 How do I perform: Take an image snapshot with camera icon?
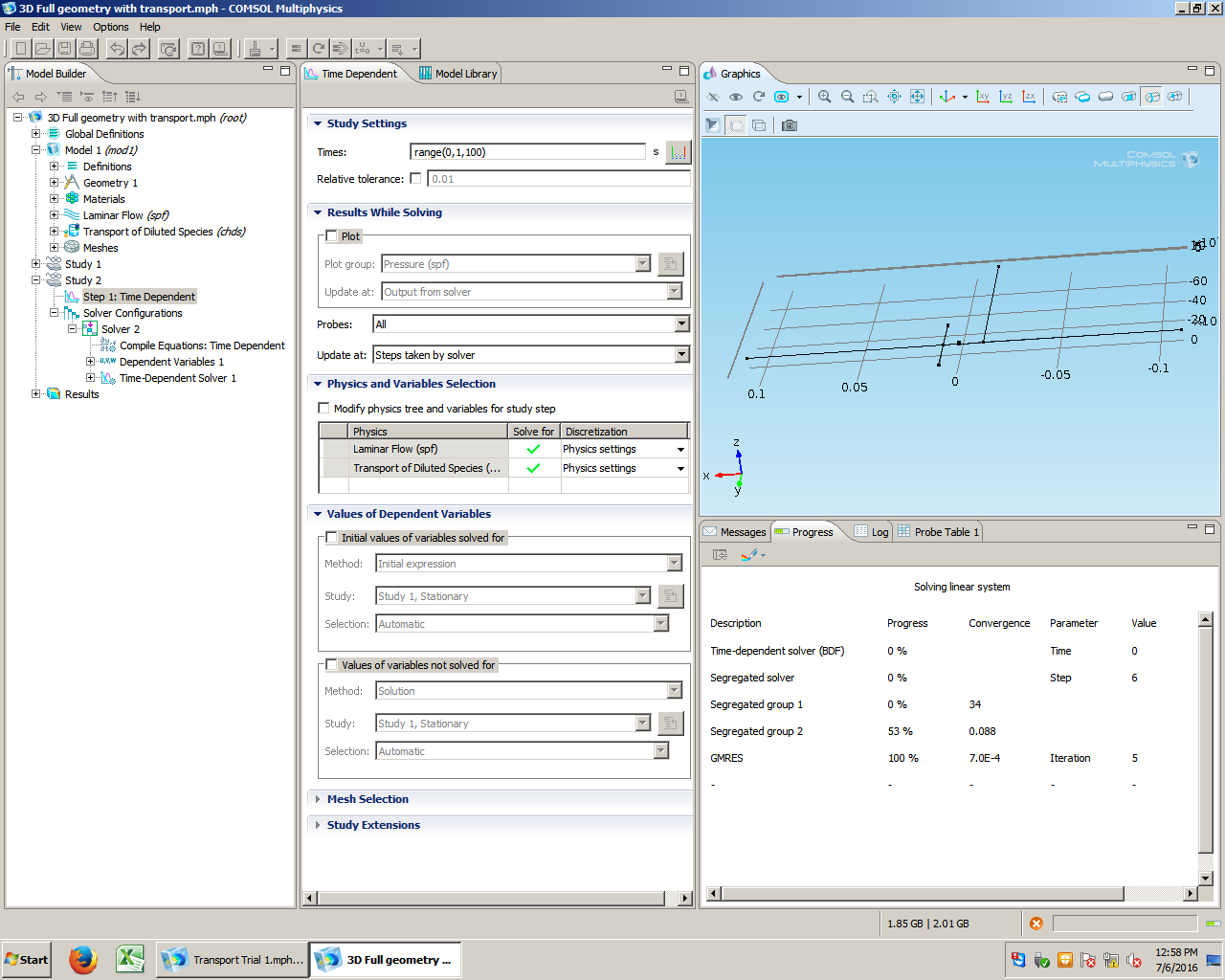pos(790,125)
